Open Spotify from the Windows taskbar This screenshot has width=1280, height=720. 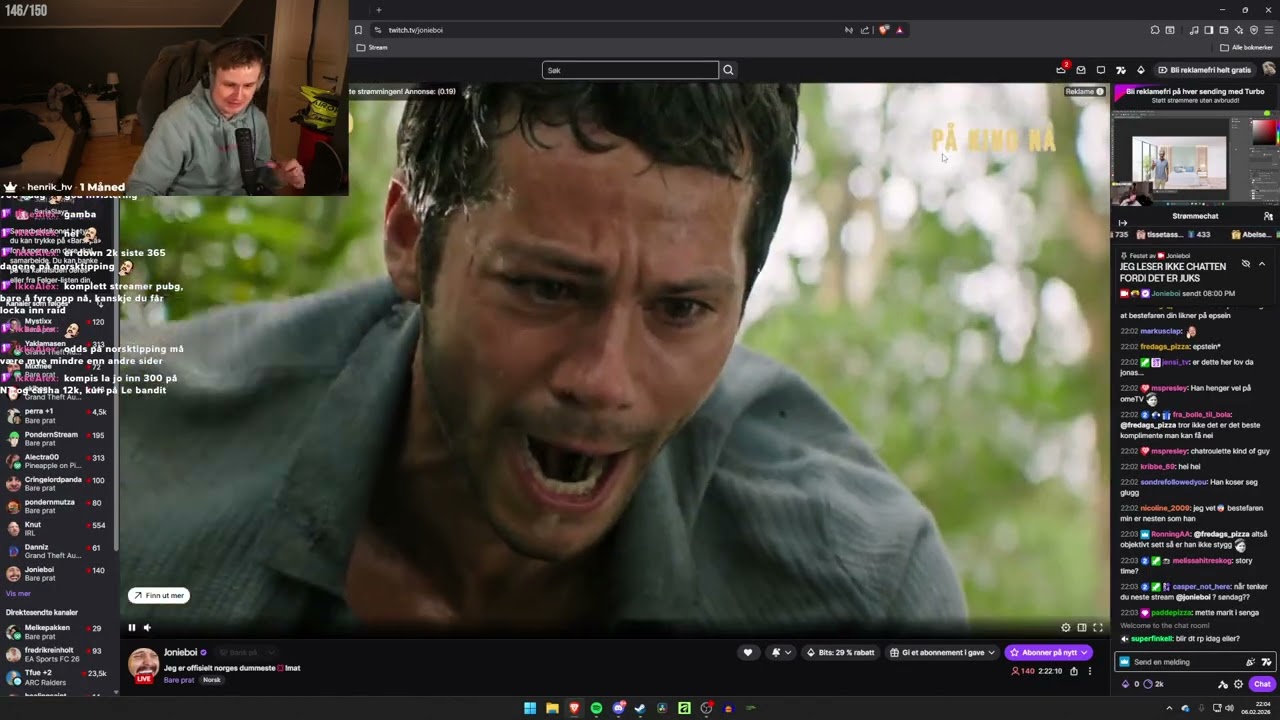click(x=596, y=708)
